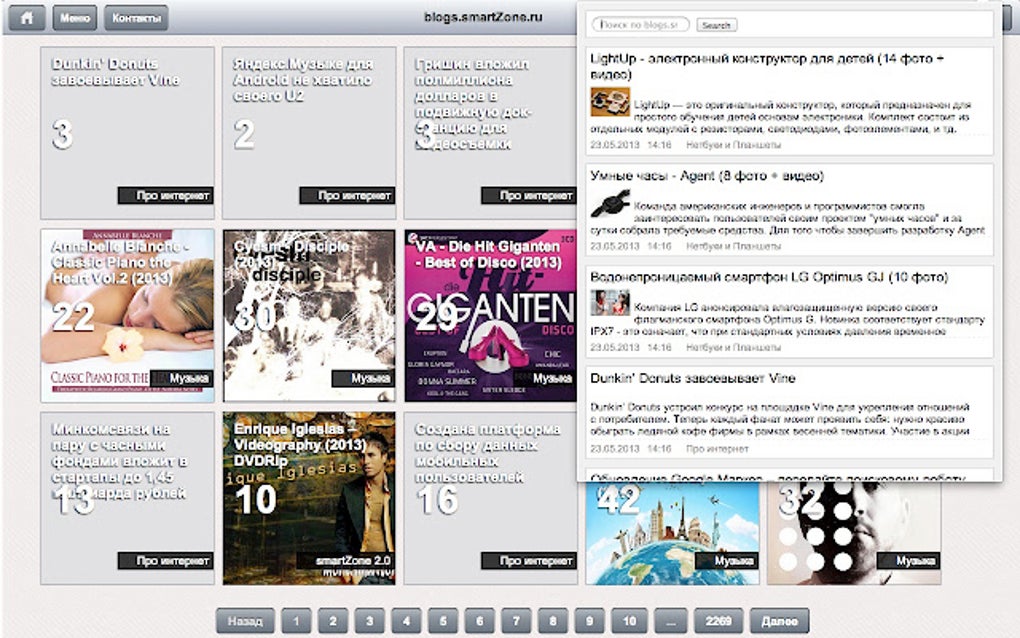This screenshot has height=638, width=1020.
Task: Select Про интернет tag on Минкомсвязи tile
Action: [165, 561]
